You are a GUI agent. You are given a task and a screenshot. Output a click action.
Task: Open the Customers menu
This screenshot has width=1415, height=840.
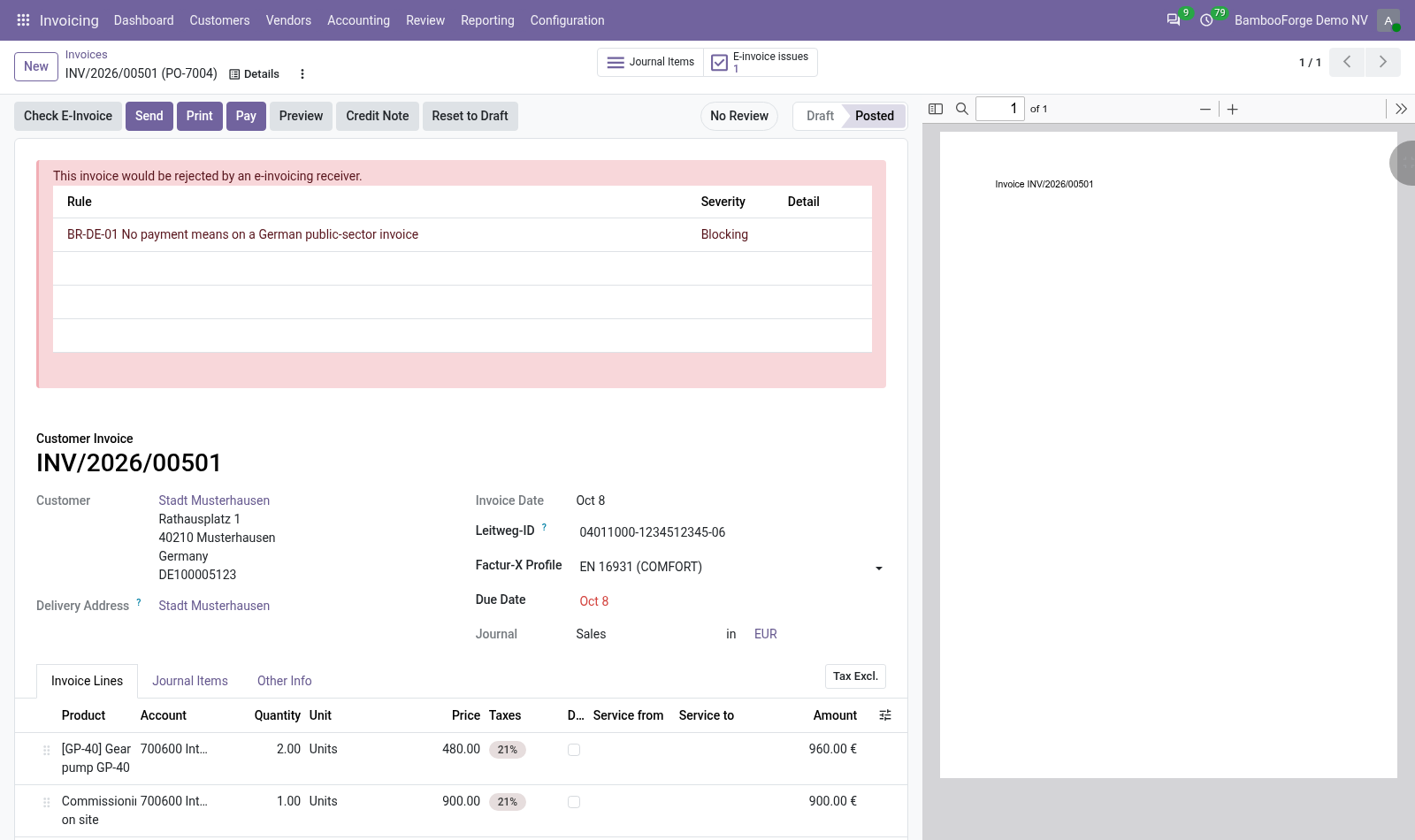click(x=219, y=20)
